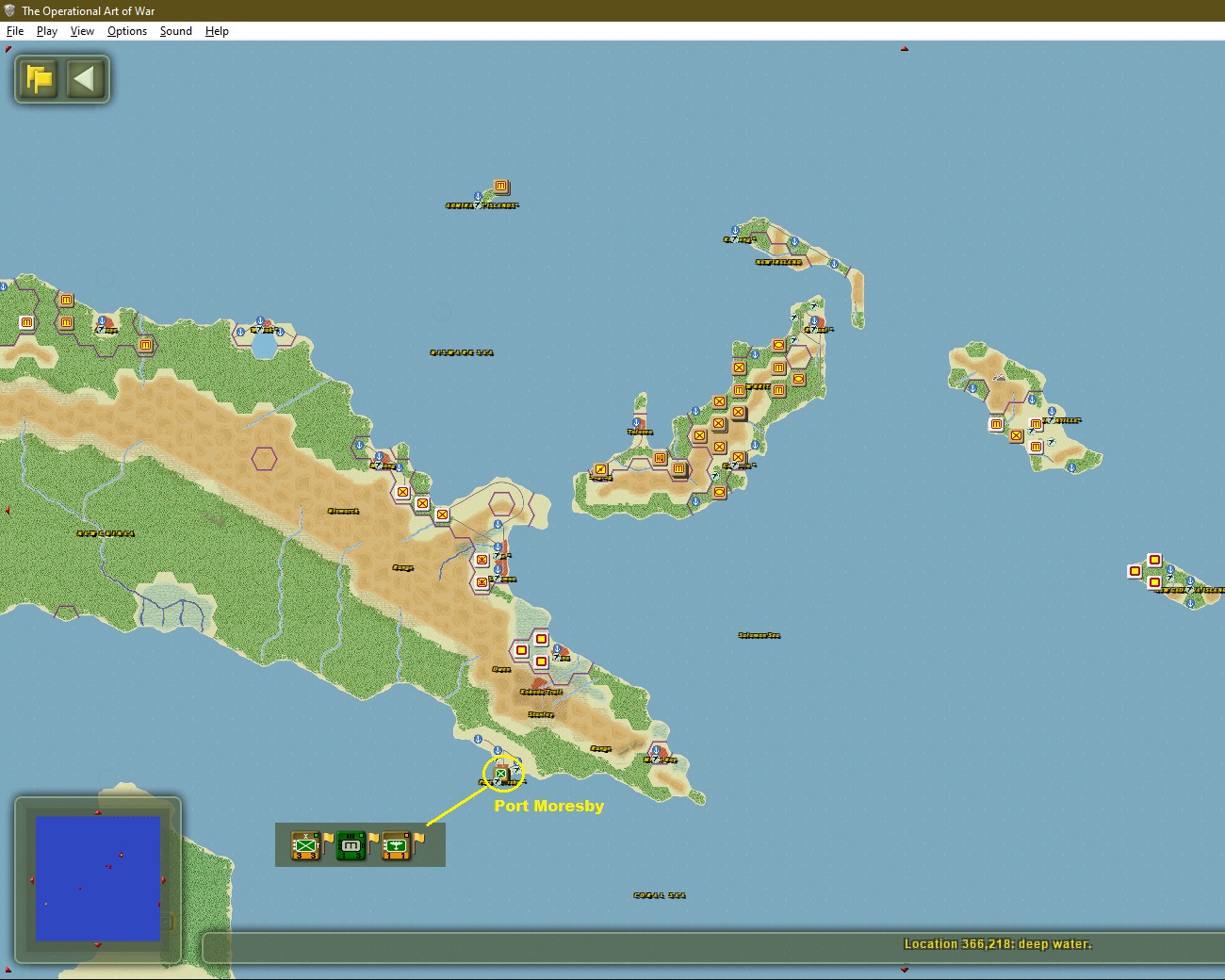The image size is (1225, 980).
Task: Click the red scroll arrow on the map's top edge
Action: tap(905, 48)
